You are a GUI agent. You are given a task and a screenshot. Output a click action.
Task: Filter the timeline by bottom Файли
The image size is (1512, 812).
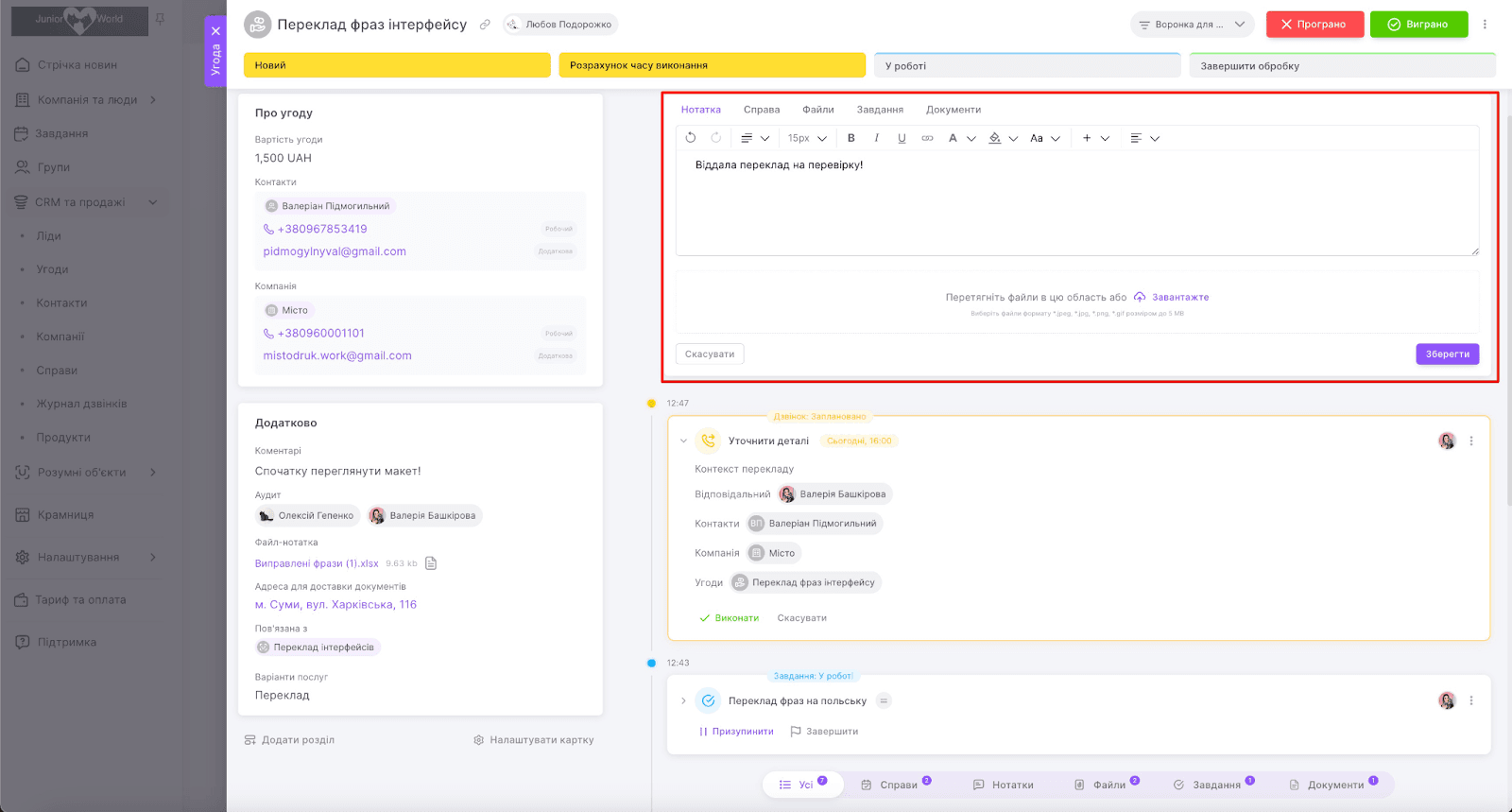click(x=1107, y=785)
